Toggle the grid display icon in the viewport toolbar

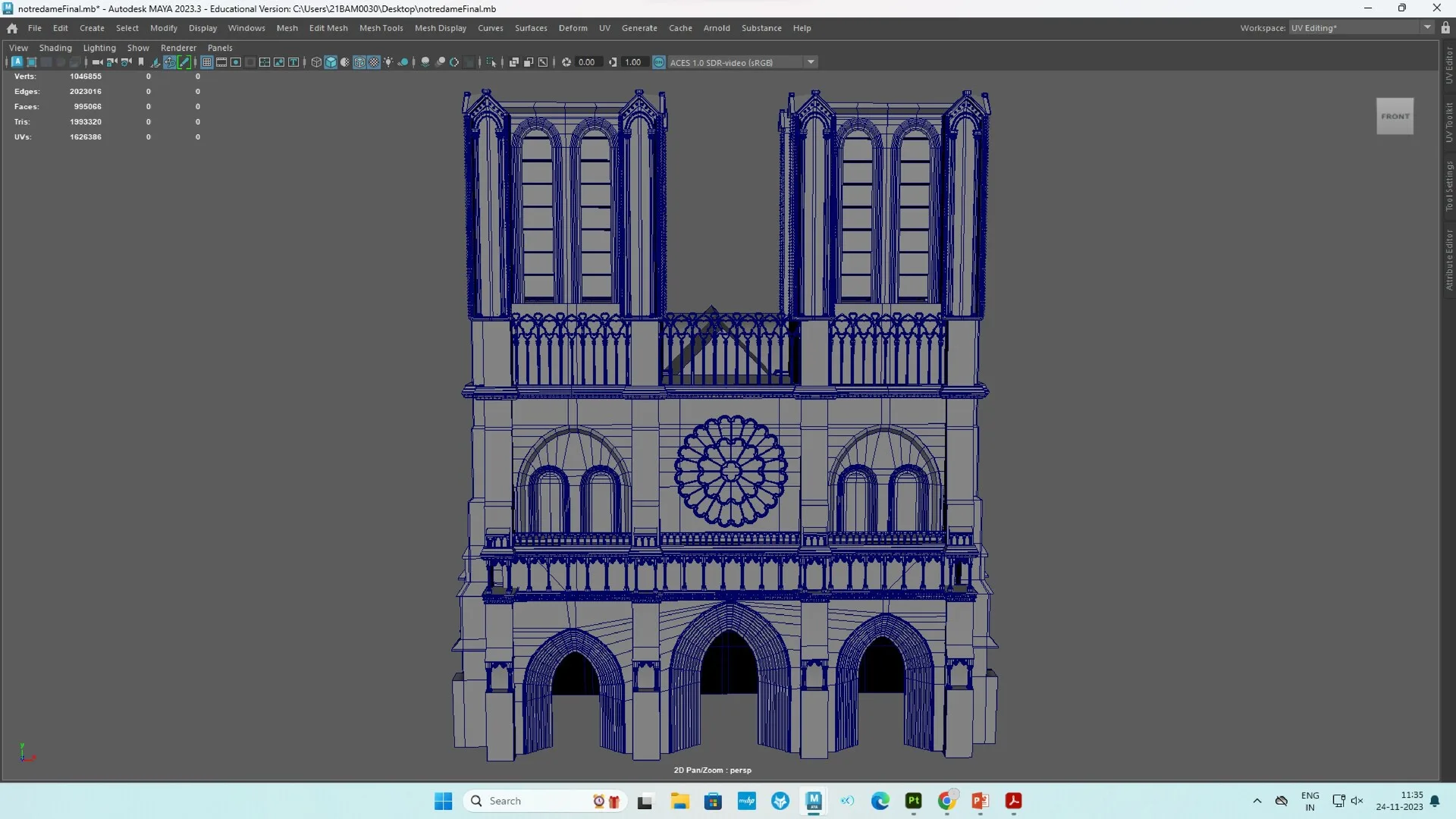click(x=206, y=62)
